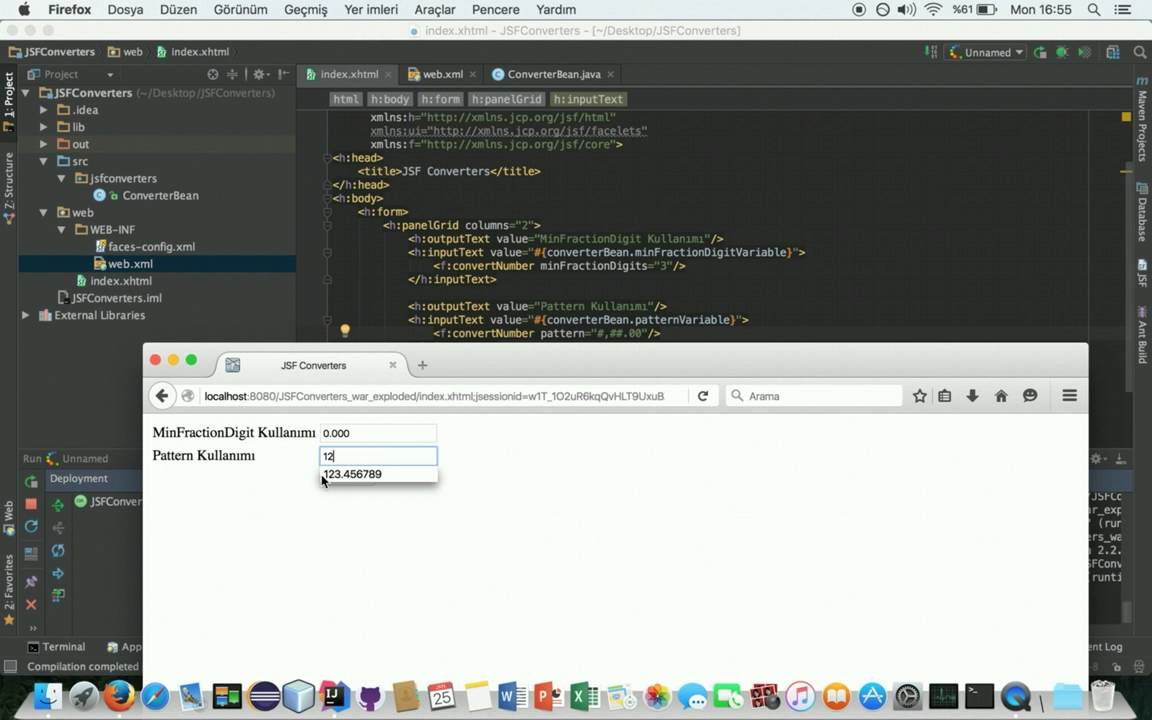Close the ConverterBean.java editor tab
This screenshot has width=1152, height=720.
point(610,74)
